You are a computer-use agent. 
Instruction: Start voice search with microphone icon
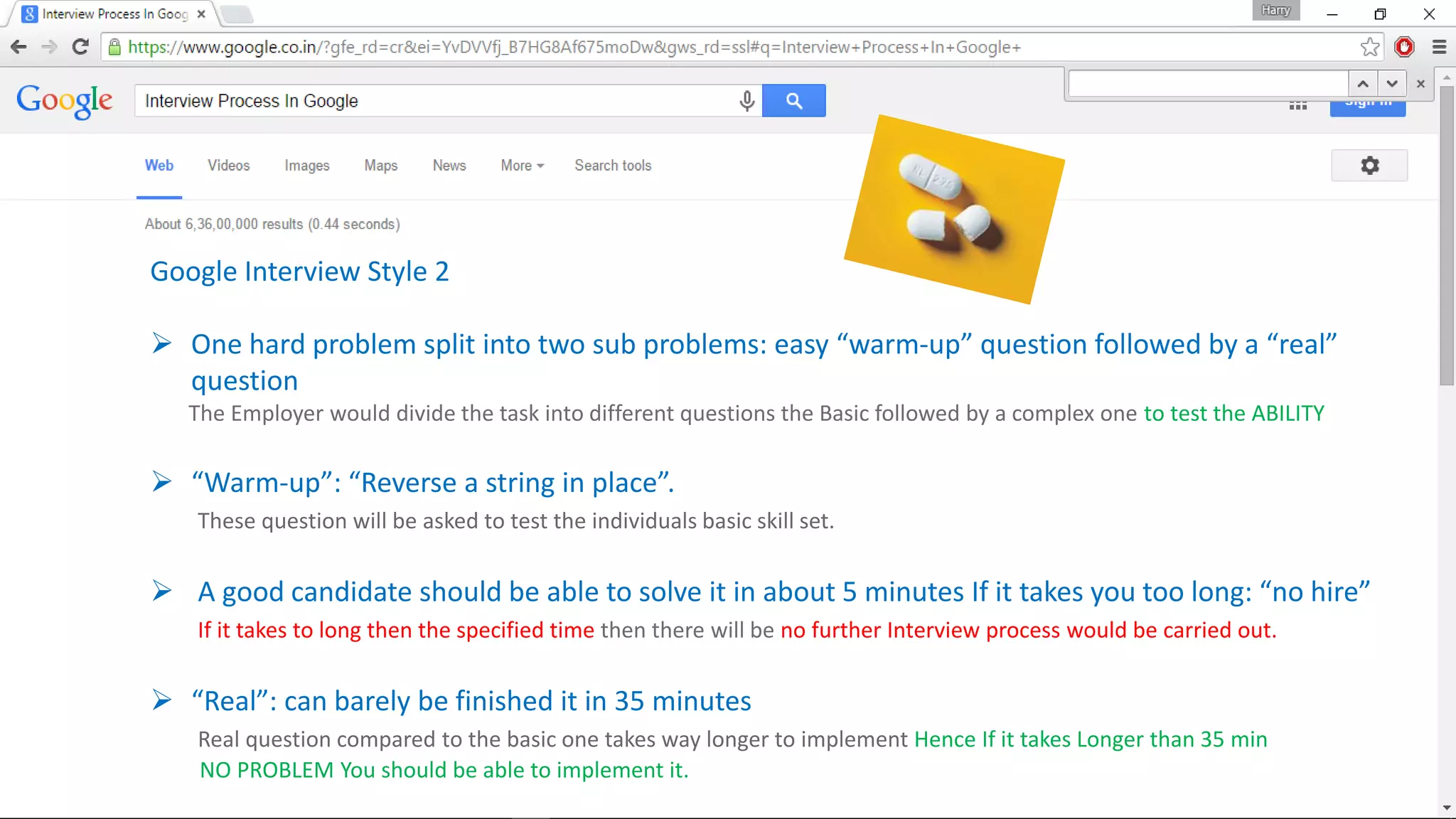746,100
